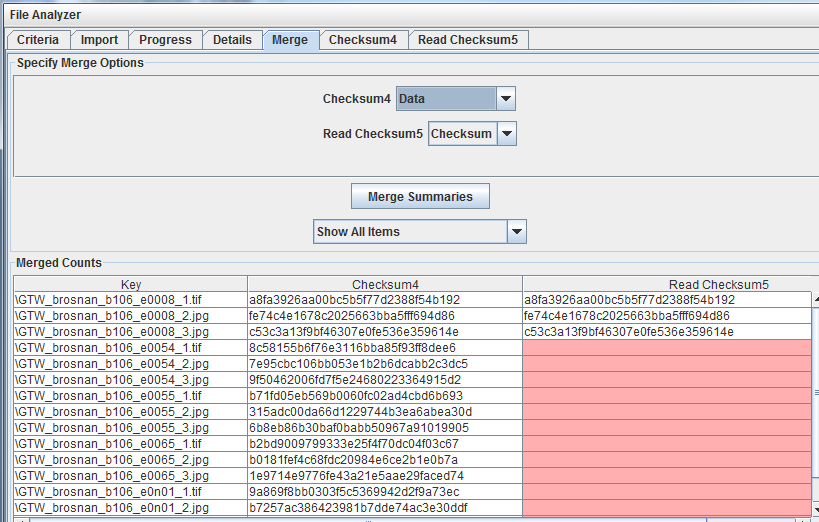Go to the Progress tab
This screenshot has height=522, width=819.
click(165, 40)
